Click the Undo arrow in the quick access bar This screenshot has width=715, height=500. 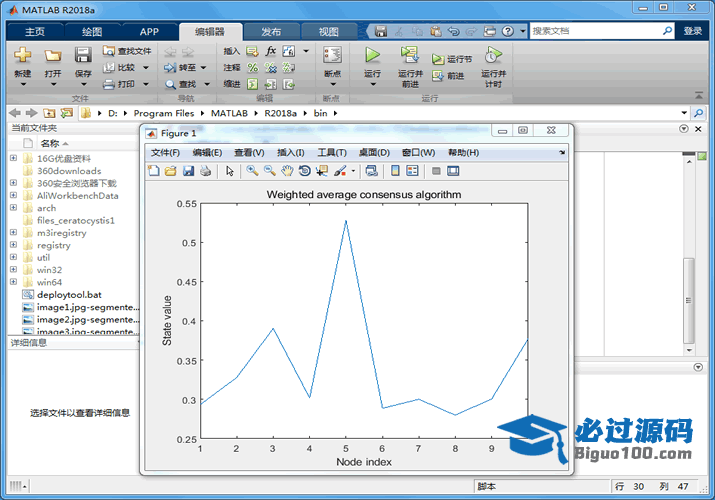[x=453, y=31]
